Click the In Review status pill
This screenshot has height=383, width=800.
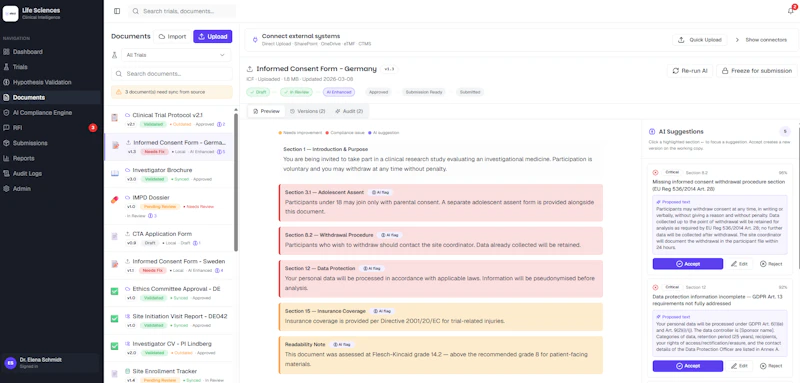pos(295,92)
